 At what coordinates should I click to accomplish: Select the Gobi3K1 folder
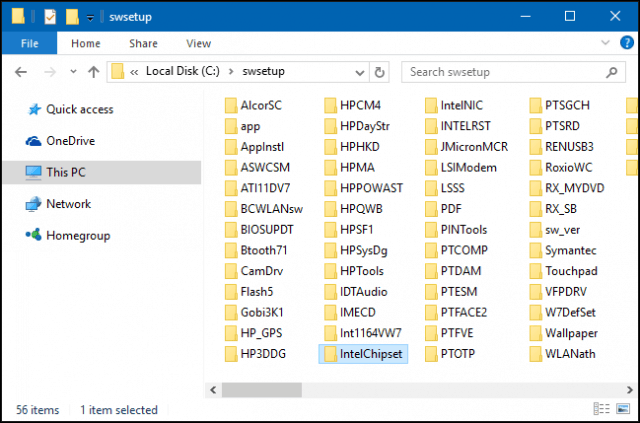pyautogui.click(x=254, y=312)
